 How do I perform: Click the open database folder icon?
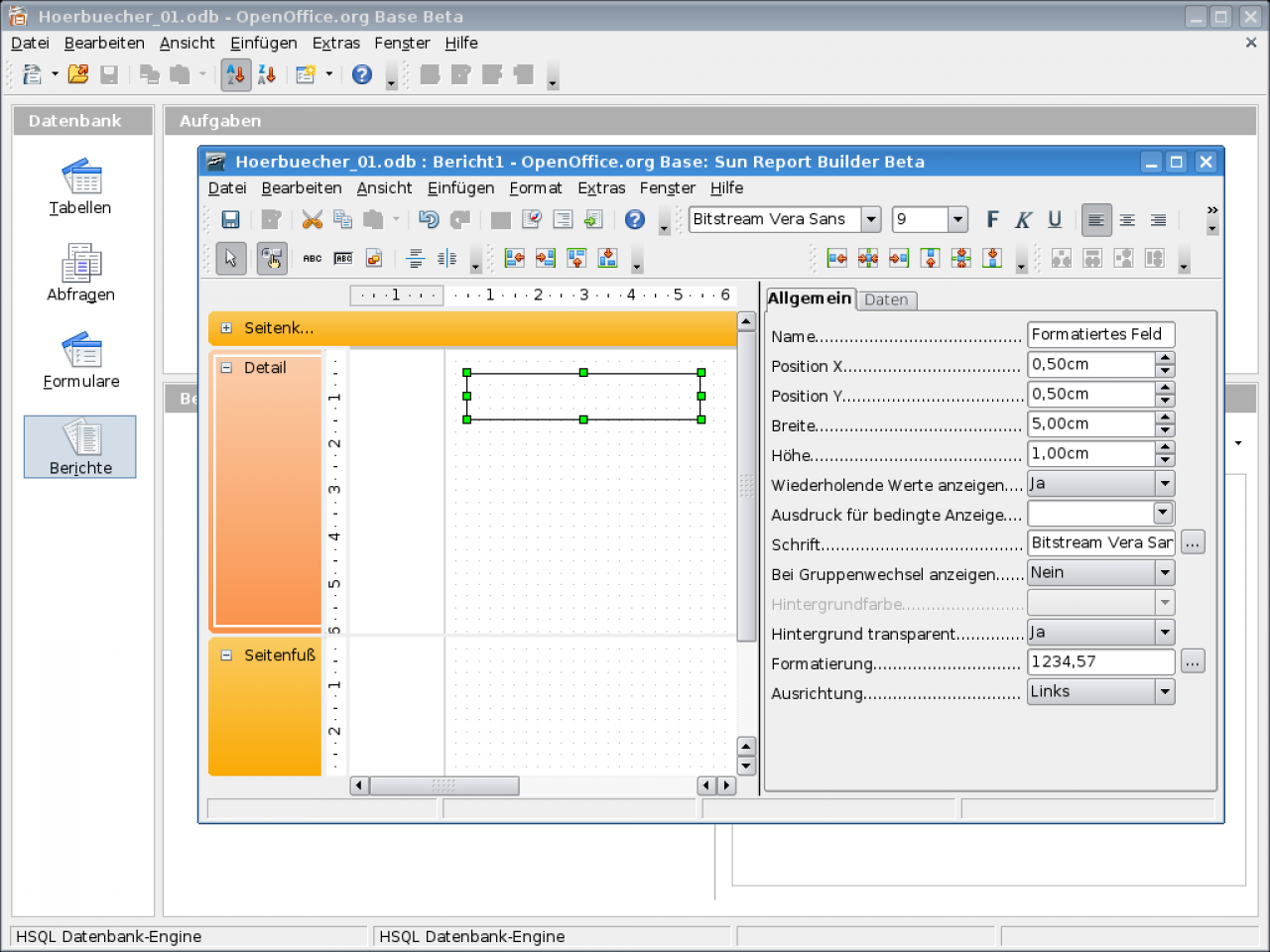pyautogui.click(x=78, y=74)
